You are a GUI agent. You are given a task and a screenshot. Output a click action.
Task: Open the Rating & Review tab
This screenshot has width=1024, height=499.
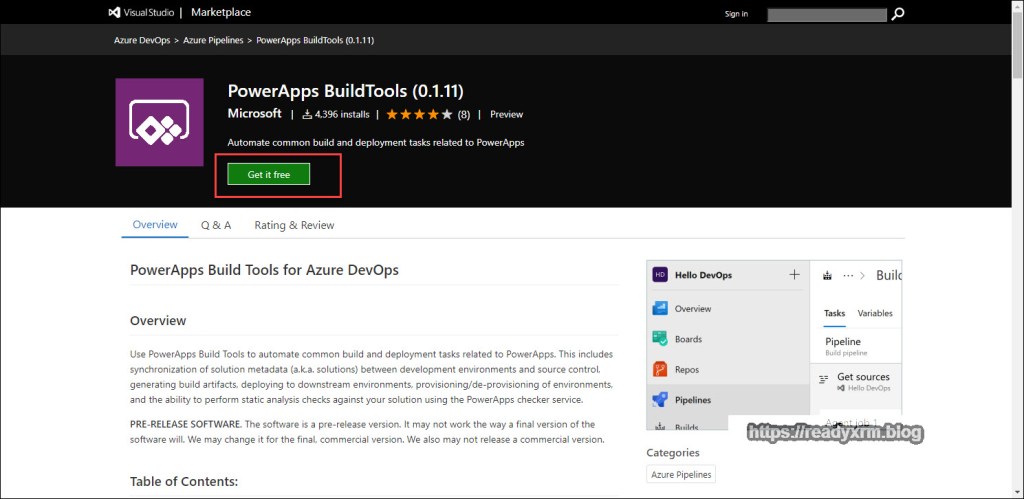coord(294,225)
